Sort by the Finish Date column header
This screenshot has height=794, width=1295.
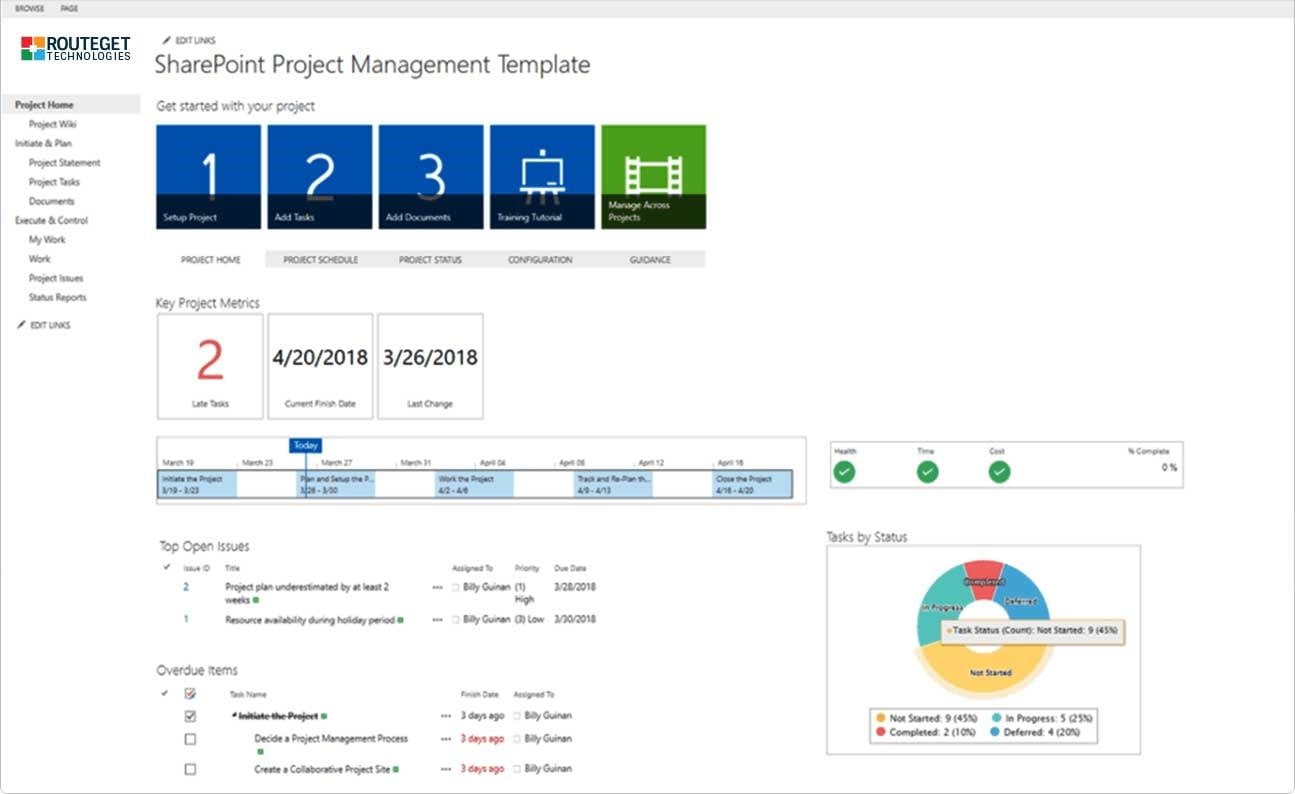pos(479,694)
